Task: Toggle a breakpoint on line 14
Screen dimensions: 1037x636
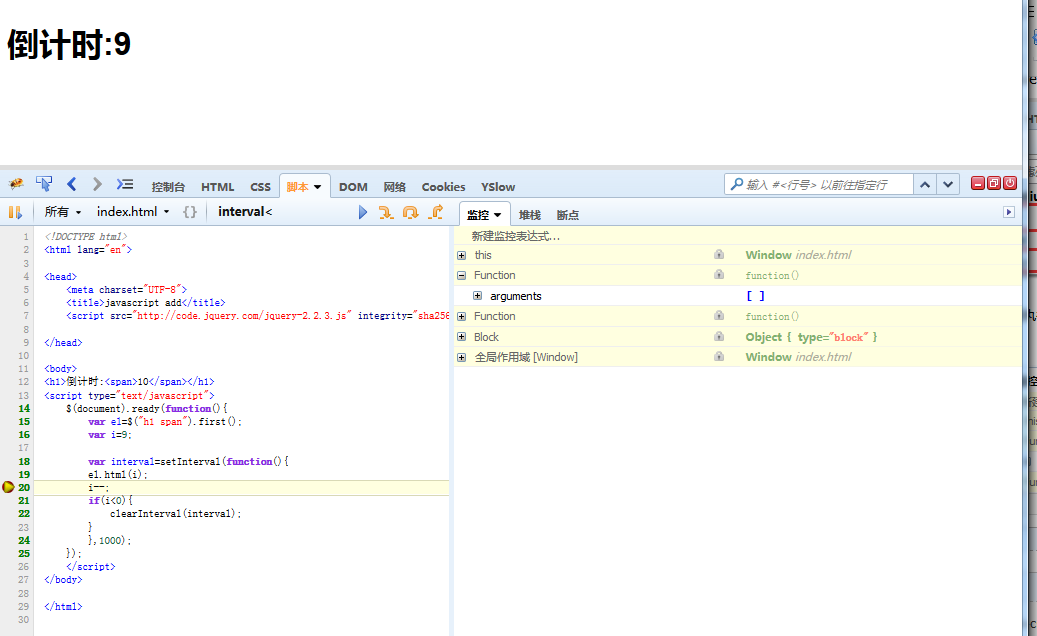Action: 24,409
